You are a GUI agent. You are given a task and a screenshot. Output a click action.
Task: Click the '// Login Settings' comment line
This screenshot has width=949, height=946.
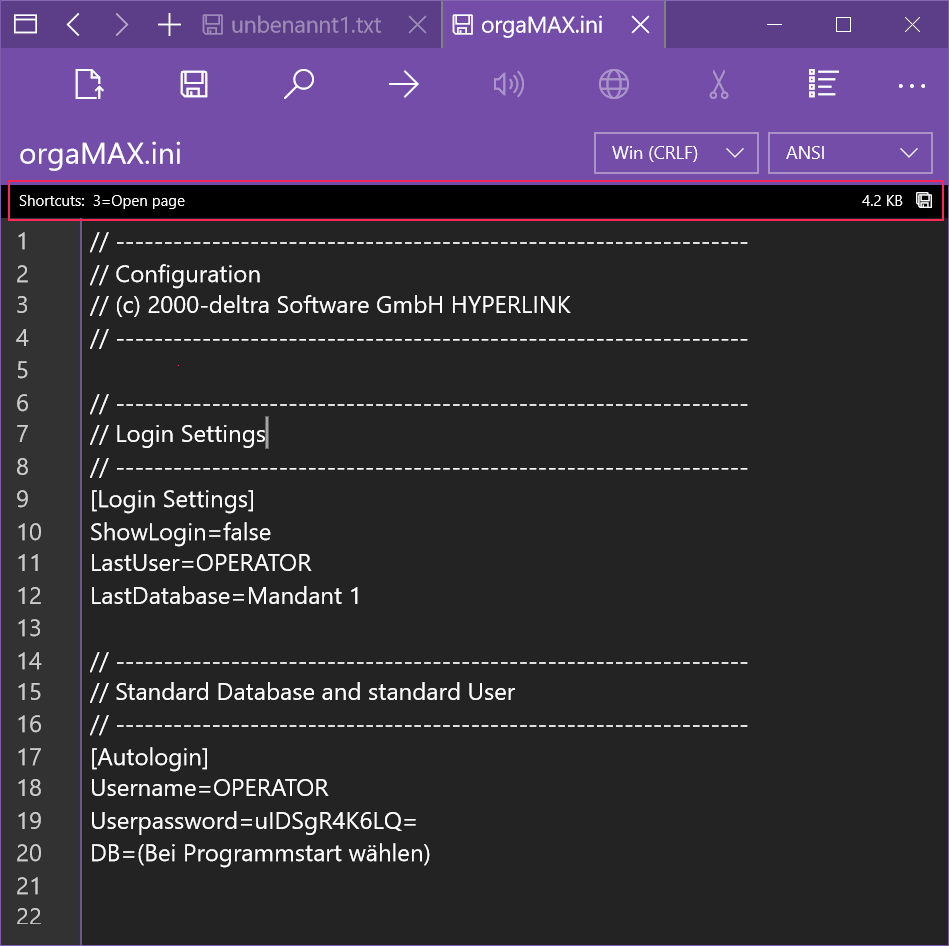(x=178, y=434)
